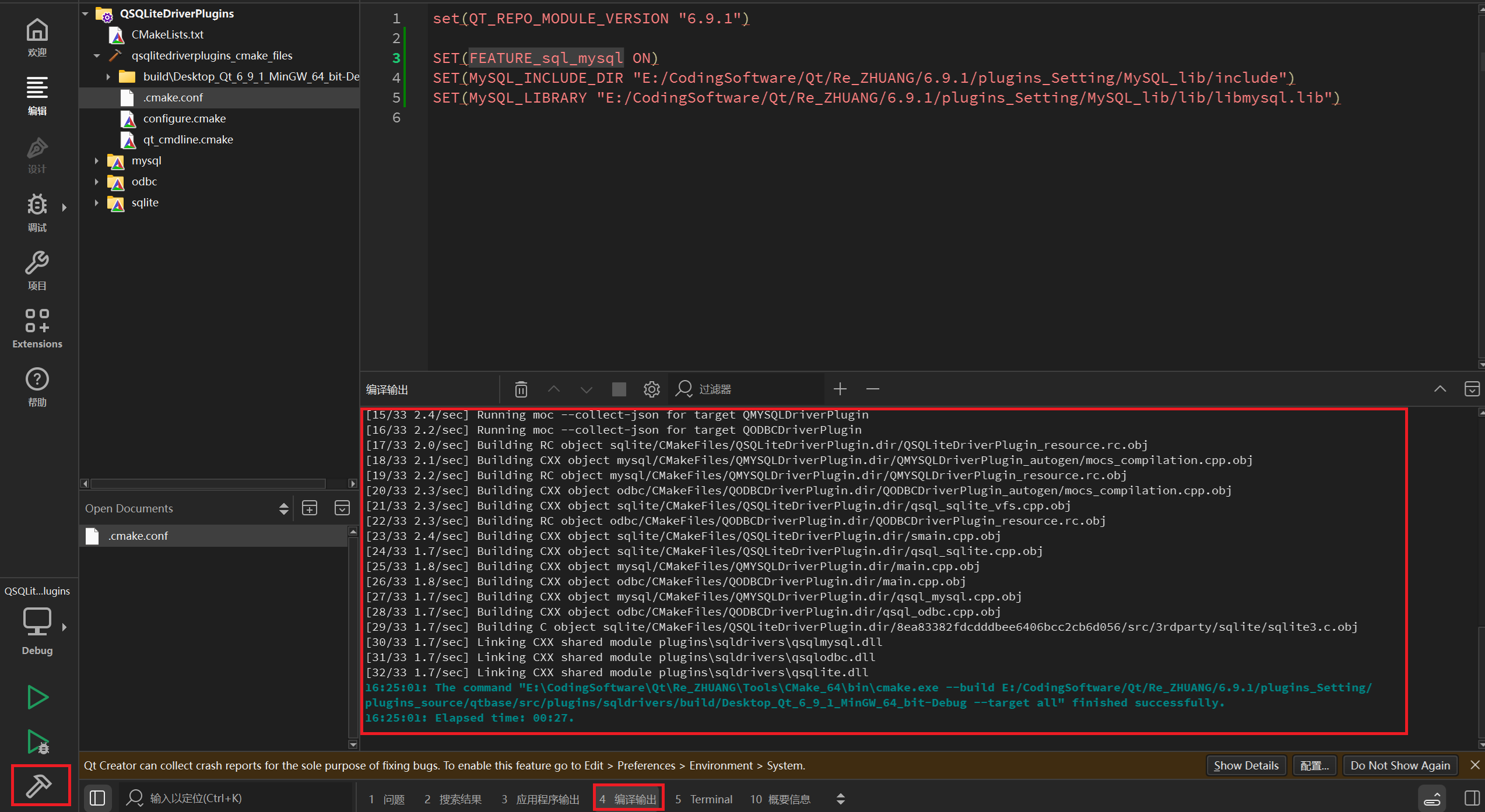Toggle the right sidebar visibility
This screenshot has width=1485, height=812.
point(1471,798)
